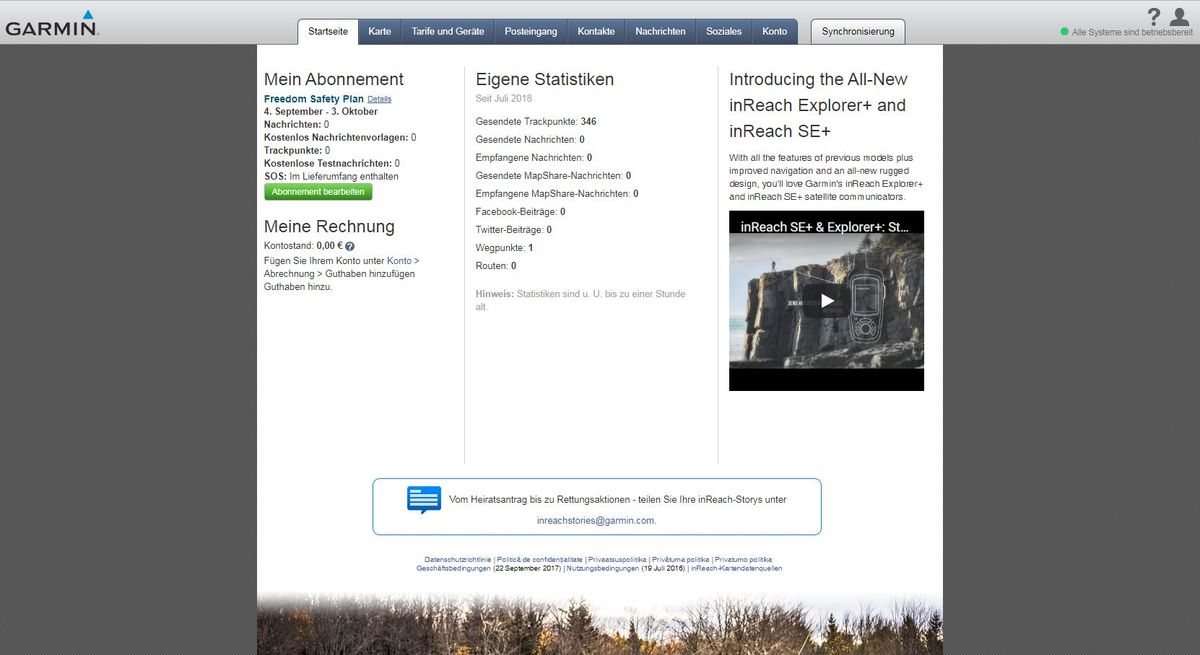The image size is (1200, 655).
Task: Click the Synchronisierung button
Action: (858, 31)
